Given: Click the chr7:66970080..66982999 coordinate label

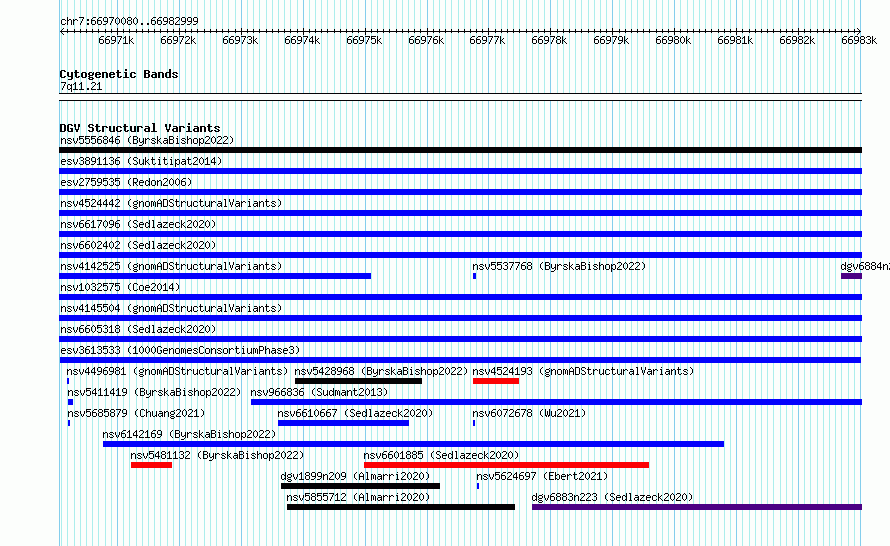Looking at the screenshot, I should pyautogui.click(x=129, y=21).
